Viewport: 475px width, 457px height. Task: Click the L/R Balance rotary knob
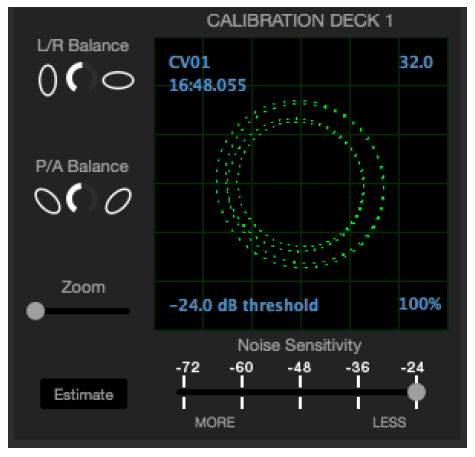click(81, 77)
